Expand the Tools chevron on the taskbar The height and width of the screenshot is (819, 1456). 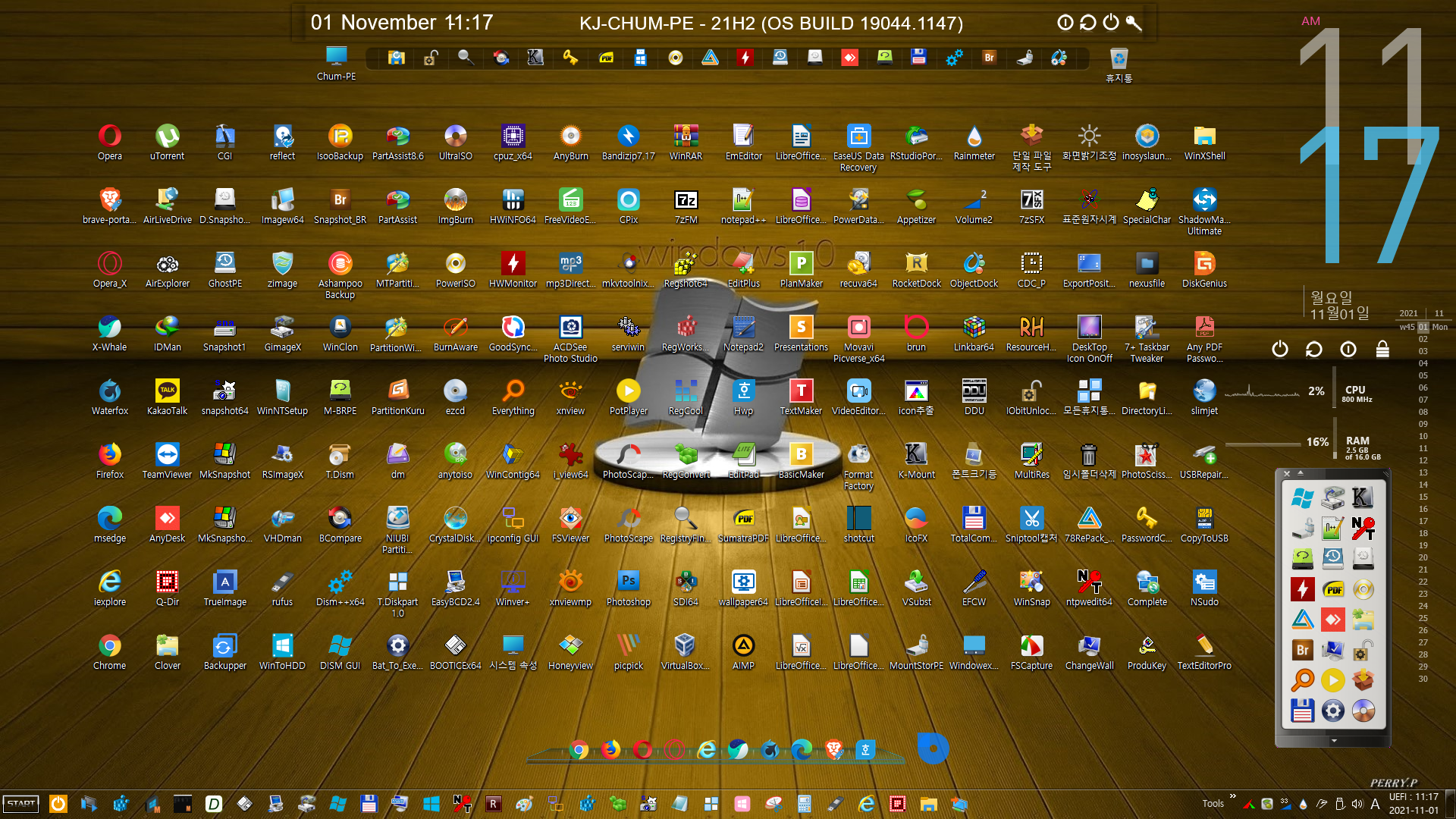click(x=1232, y=797)
